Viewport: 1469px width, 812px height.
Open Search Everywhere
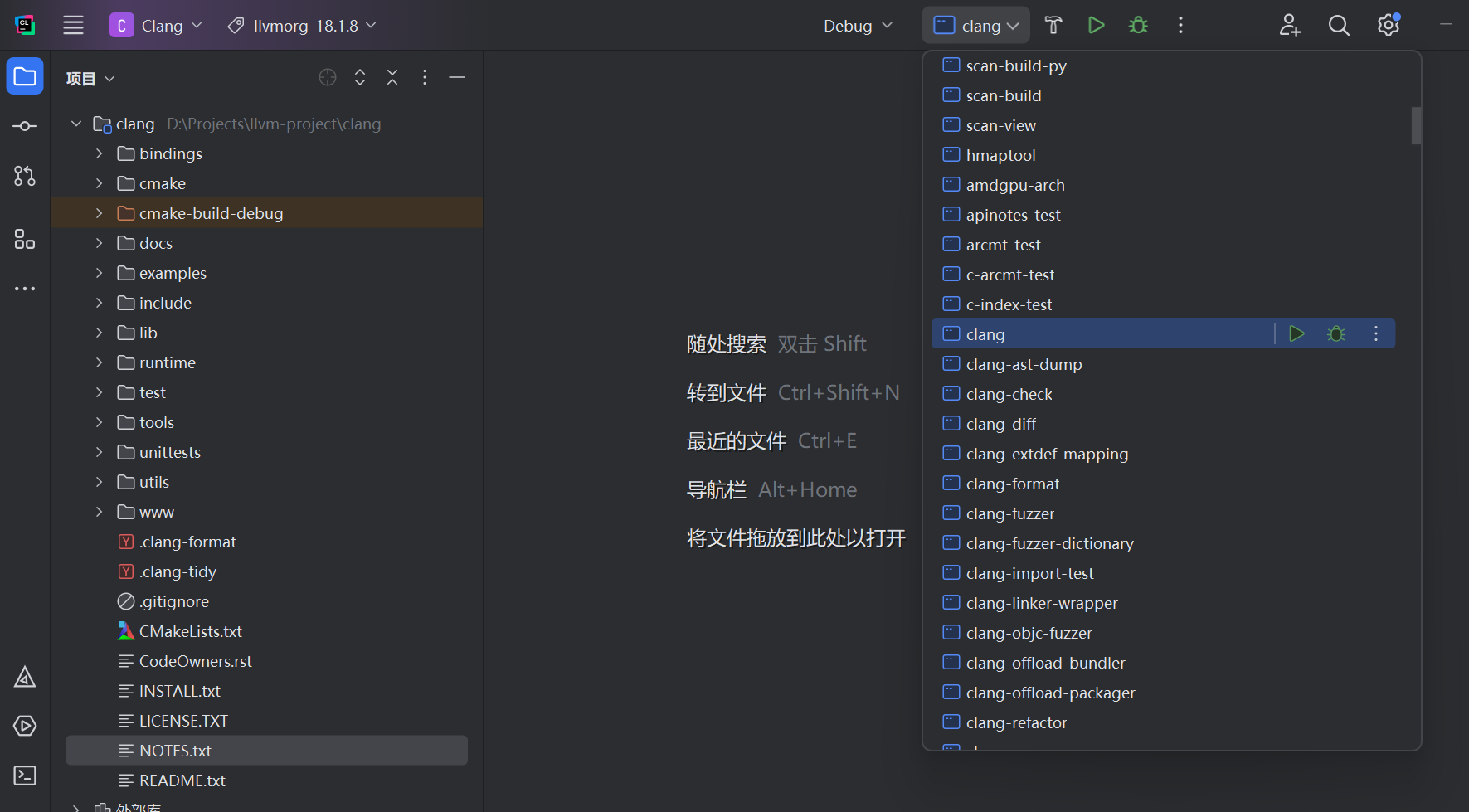click(1339, 25)
